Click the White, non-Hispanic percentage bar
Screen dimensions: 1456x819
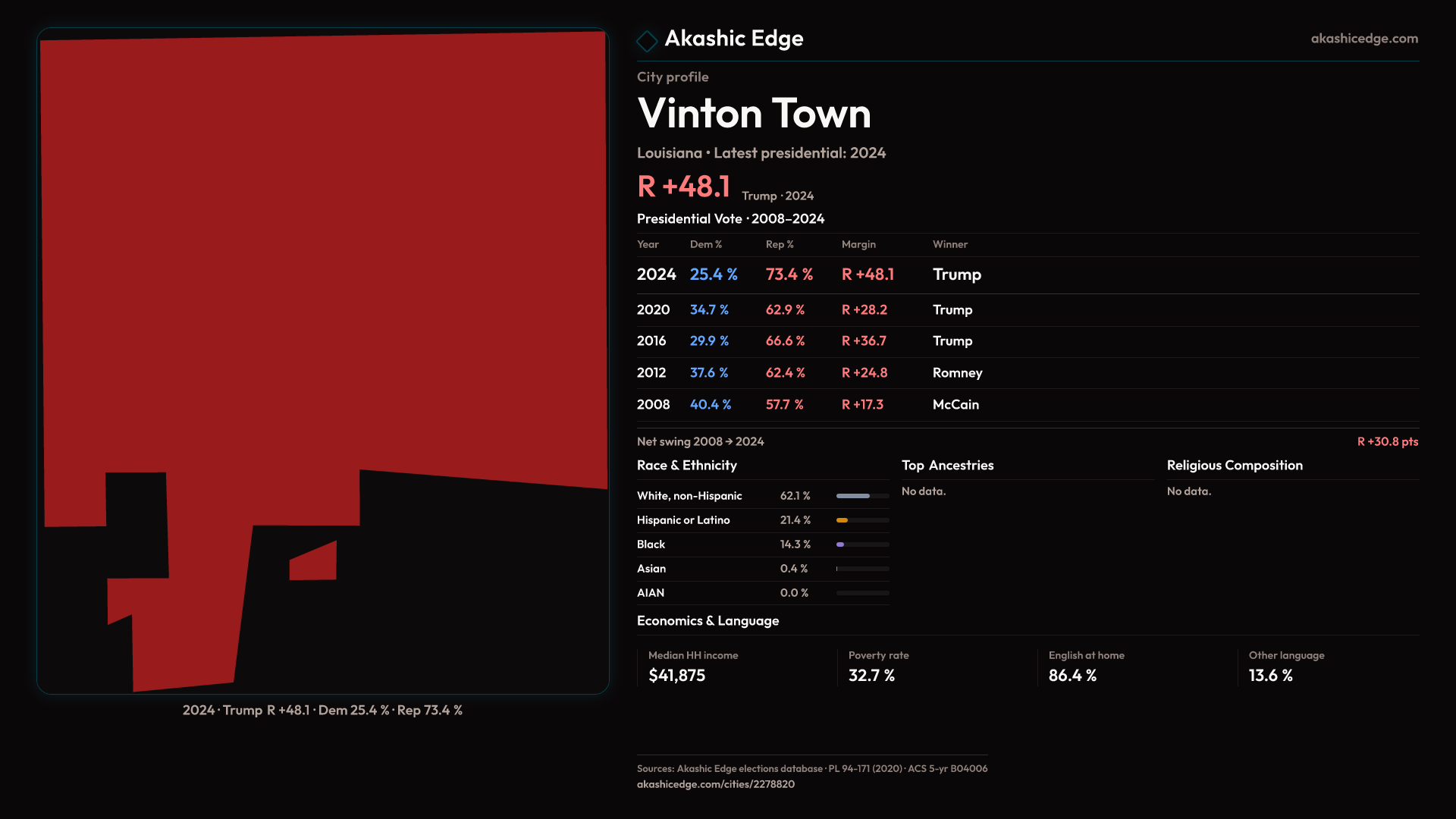(862, 496)
